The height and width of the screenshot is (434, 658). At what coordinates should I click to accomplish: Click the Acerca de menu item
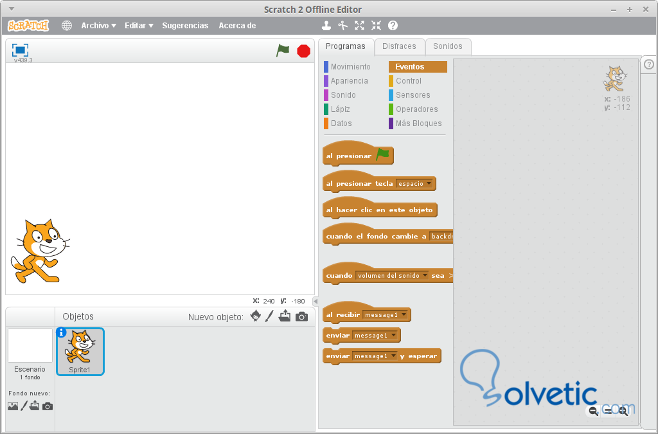[x=237, y=26]
